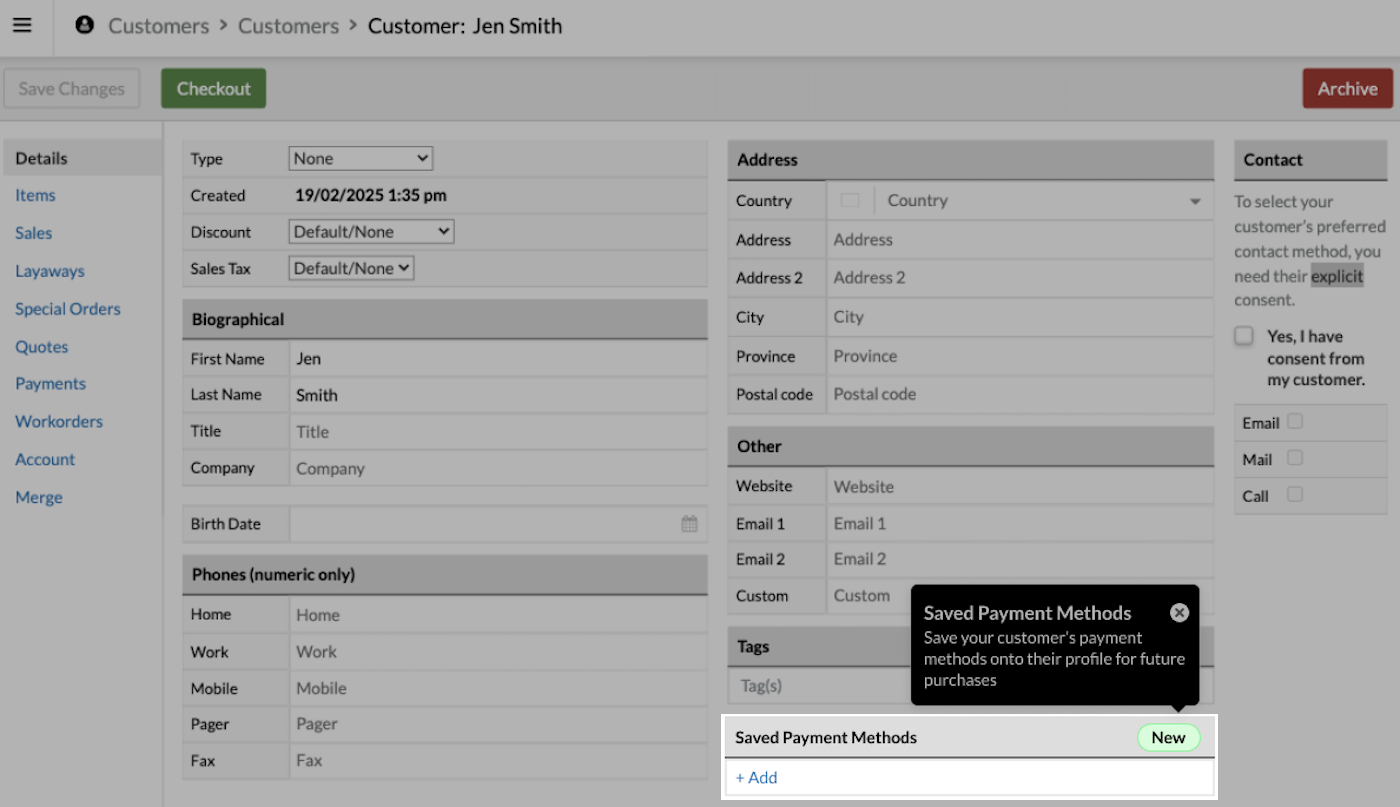The height and width of the screenshot is (807, 1400).
Task: Focus the Province input field
Action: coord(1020,356)
